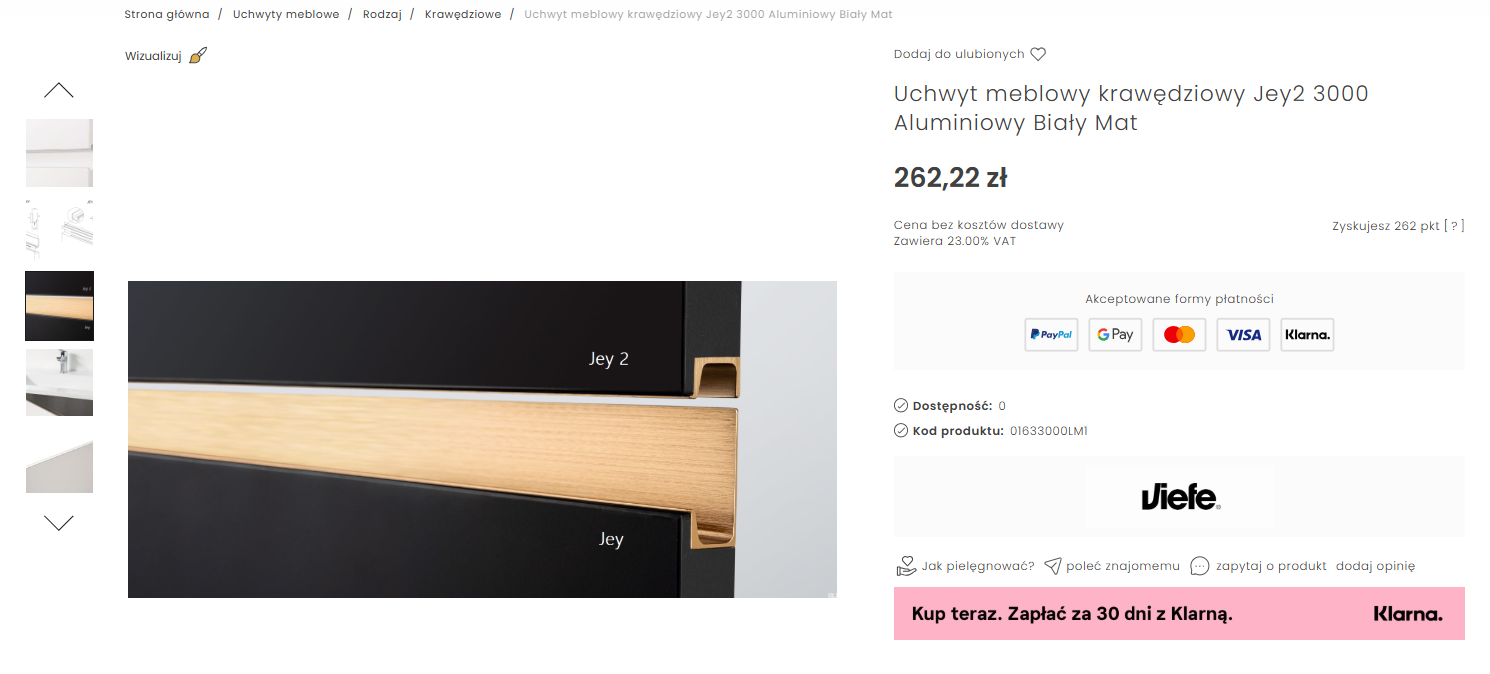This screenshot has width=1490, height=674.
Task: Select the PayPal payment icon
Action: coord(1051,335)
